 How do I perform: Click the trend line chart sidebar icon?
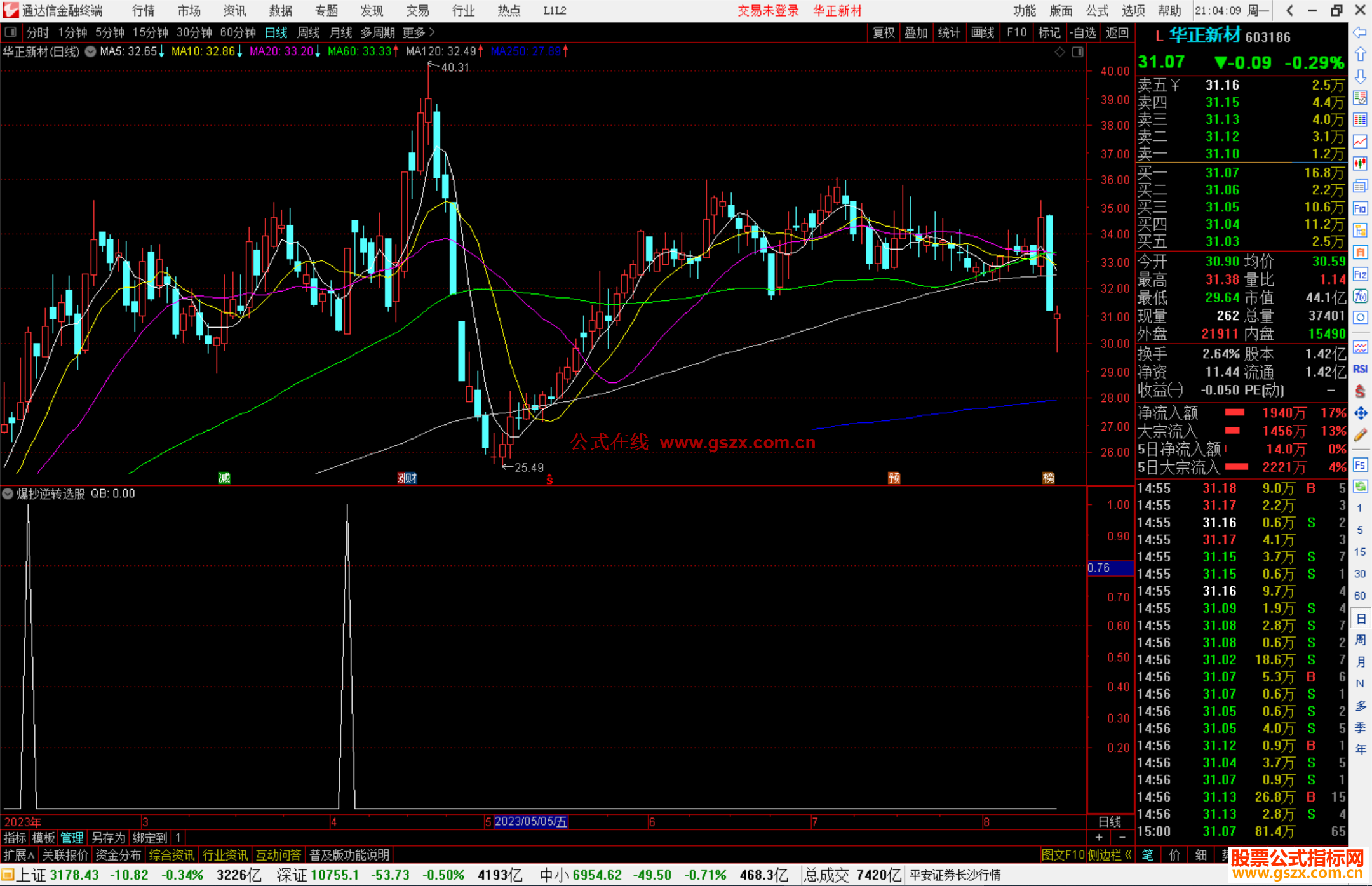tap(1360, 142)
